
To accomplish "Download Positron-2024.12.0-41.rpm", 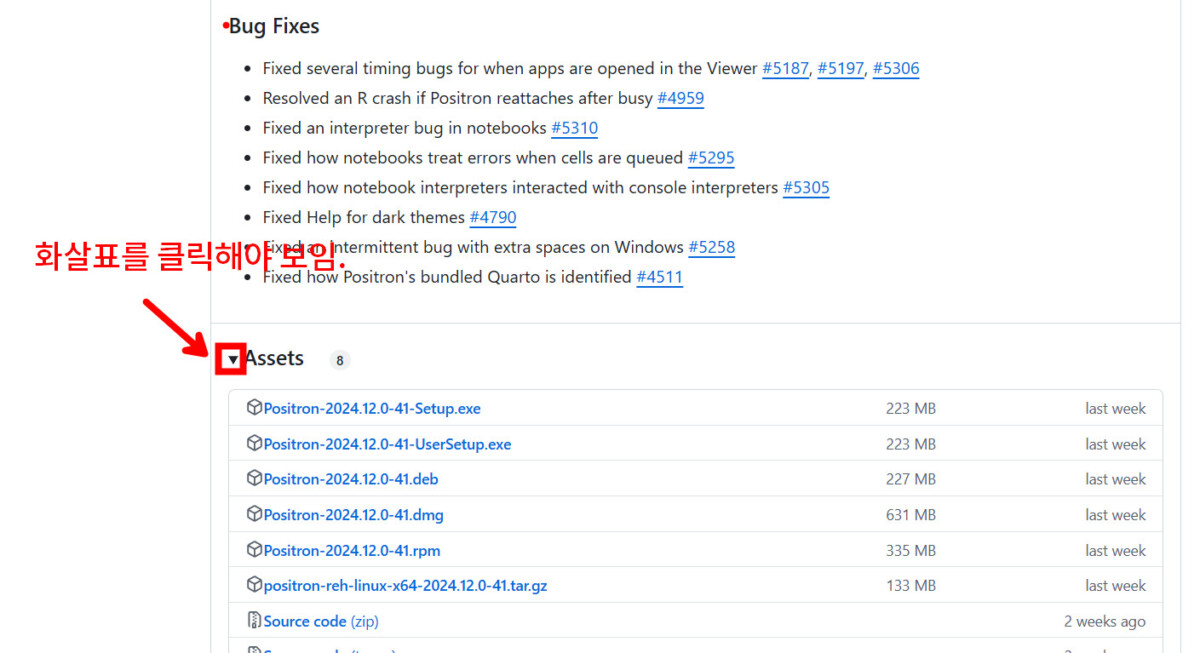I will point(352,550).
